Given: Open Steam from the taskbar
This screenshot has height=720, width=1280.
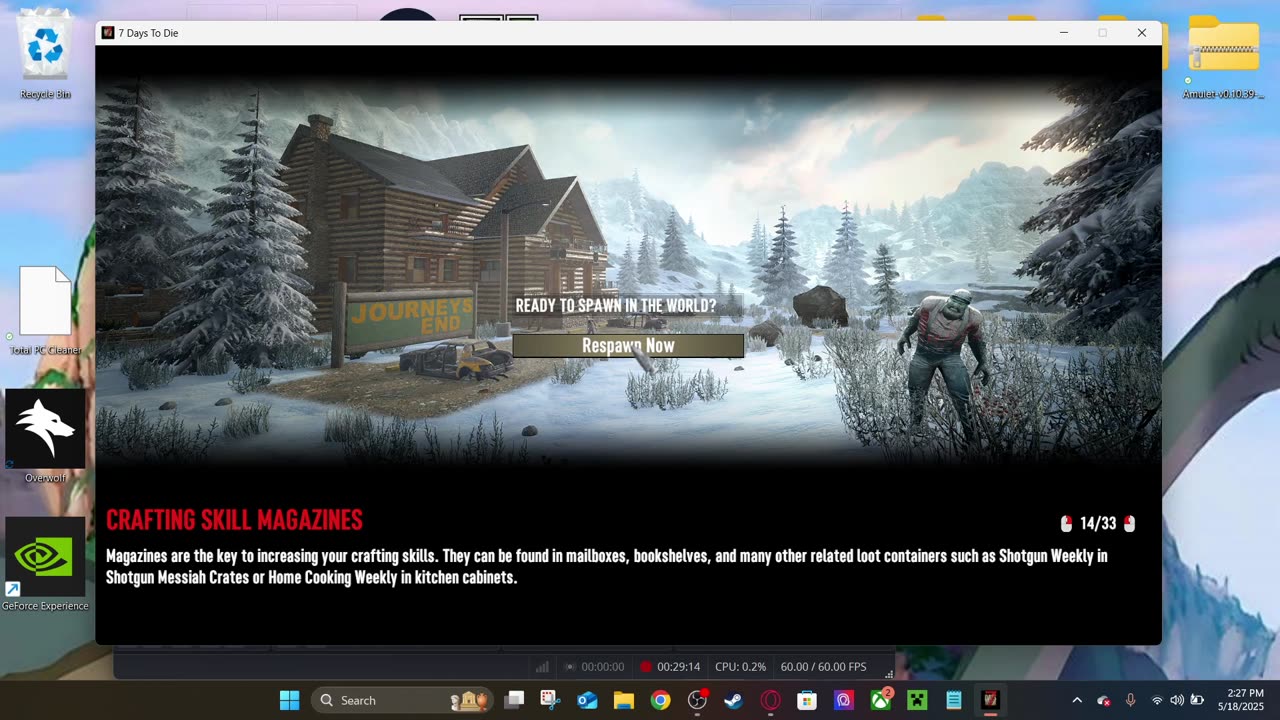Looking at the screenshot, I should tap(734, 700).
